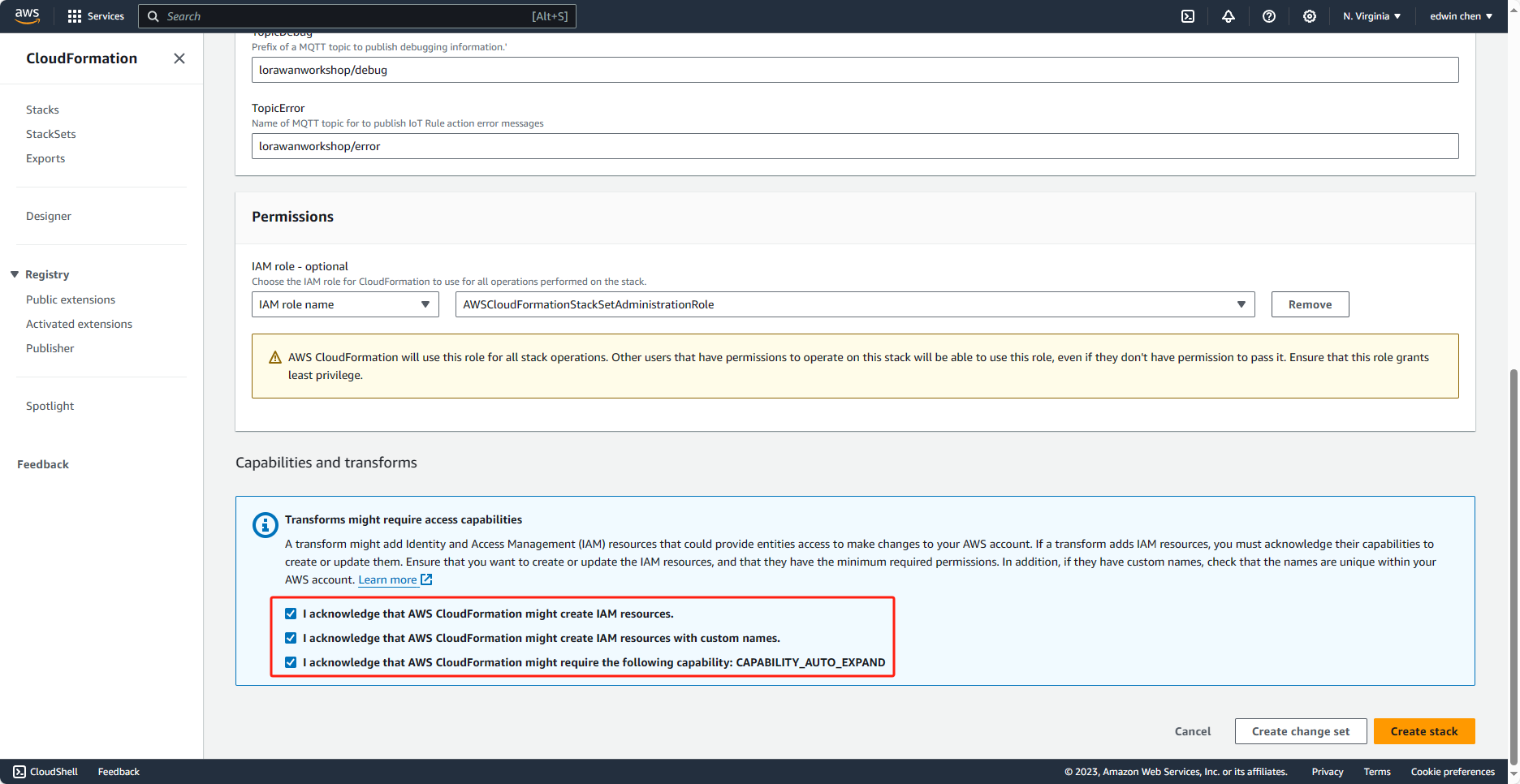Click the TopicError input field
Viewport: 1520px width, 784px height.
(x=855, y=146)
